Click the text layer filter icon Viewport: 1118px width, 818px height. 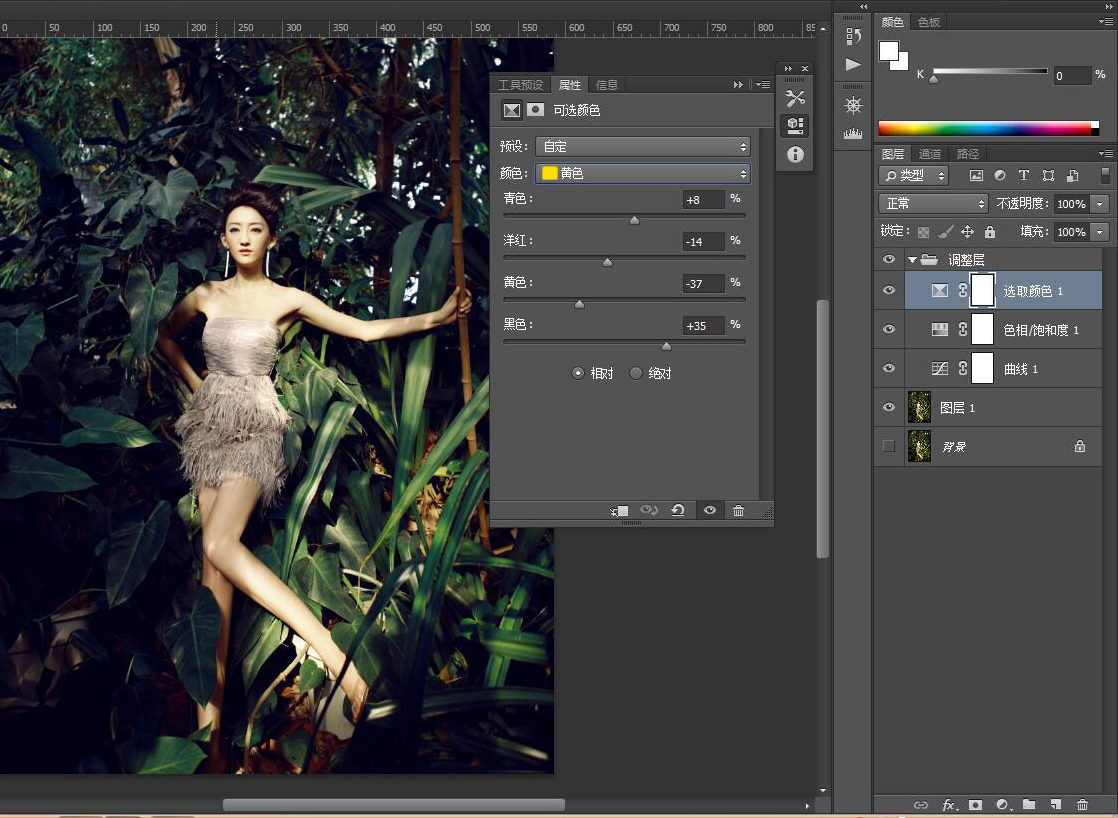point(1023,176)
